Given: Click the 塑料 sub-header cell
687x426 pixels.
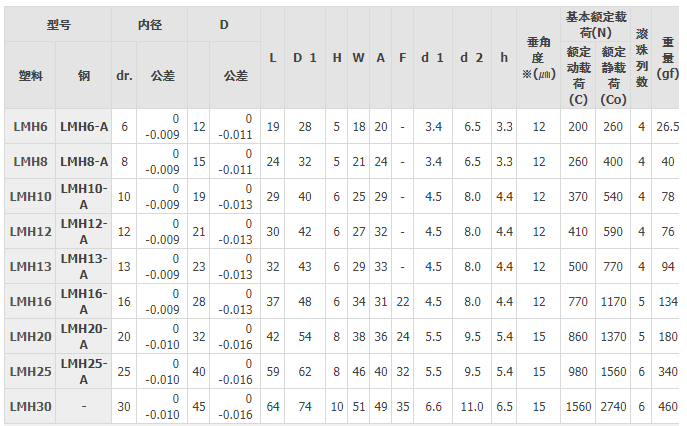Looking at the screenshot, I should pyautogui.click(x=31, y=75).
